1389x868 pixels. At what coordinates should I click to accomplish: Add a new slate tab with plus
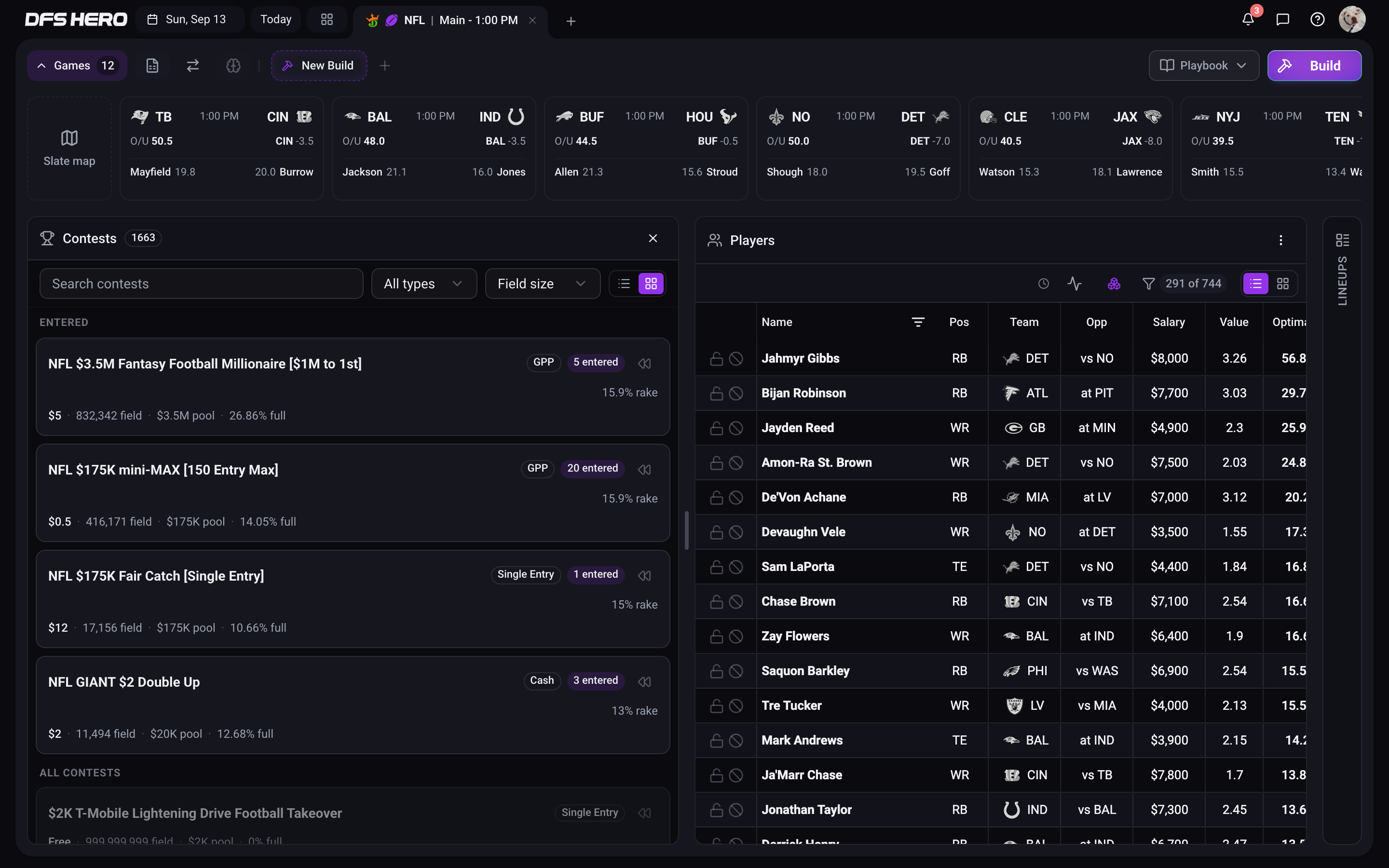(571, 21)
